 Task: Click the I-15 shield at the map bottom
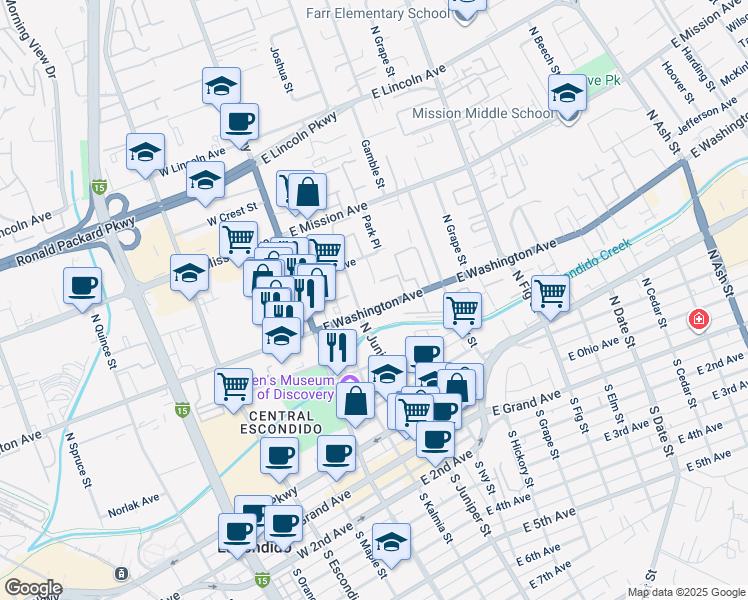pyautogui.click(x=262, y=579)
